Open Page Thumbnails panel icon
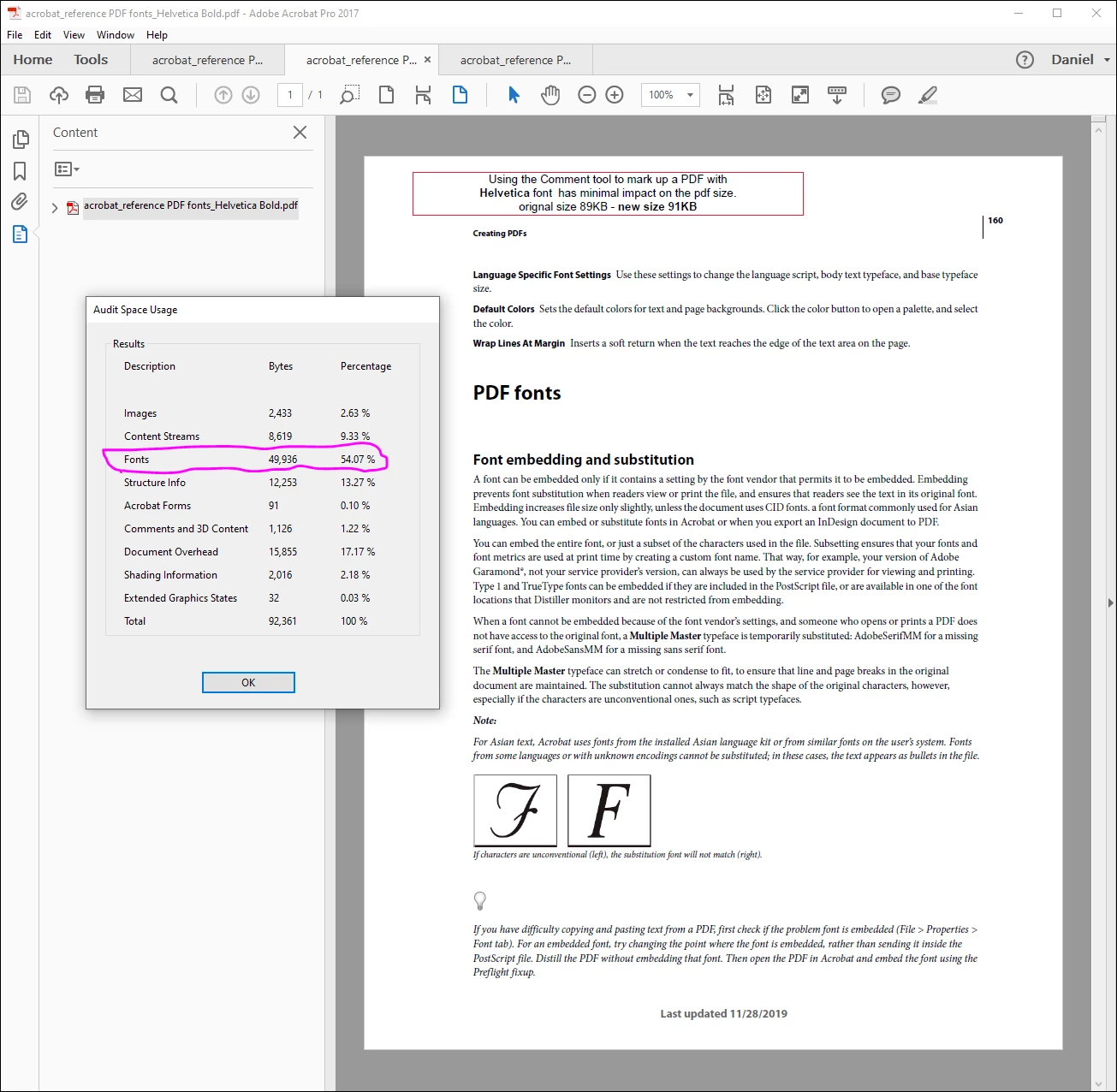 pos(21,139)
